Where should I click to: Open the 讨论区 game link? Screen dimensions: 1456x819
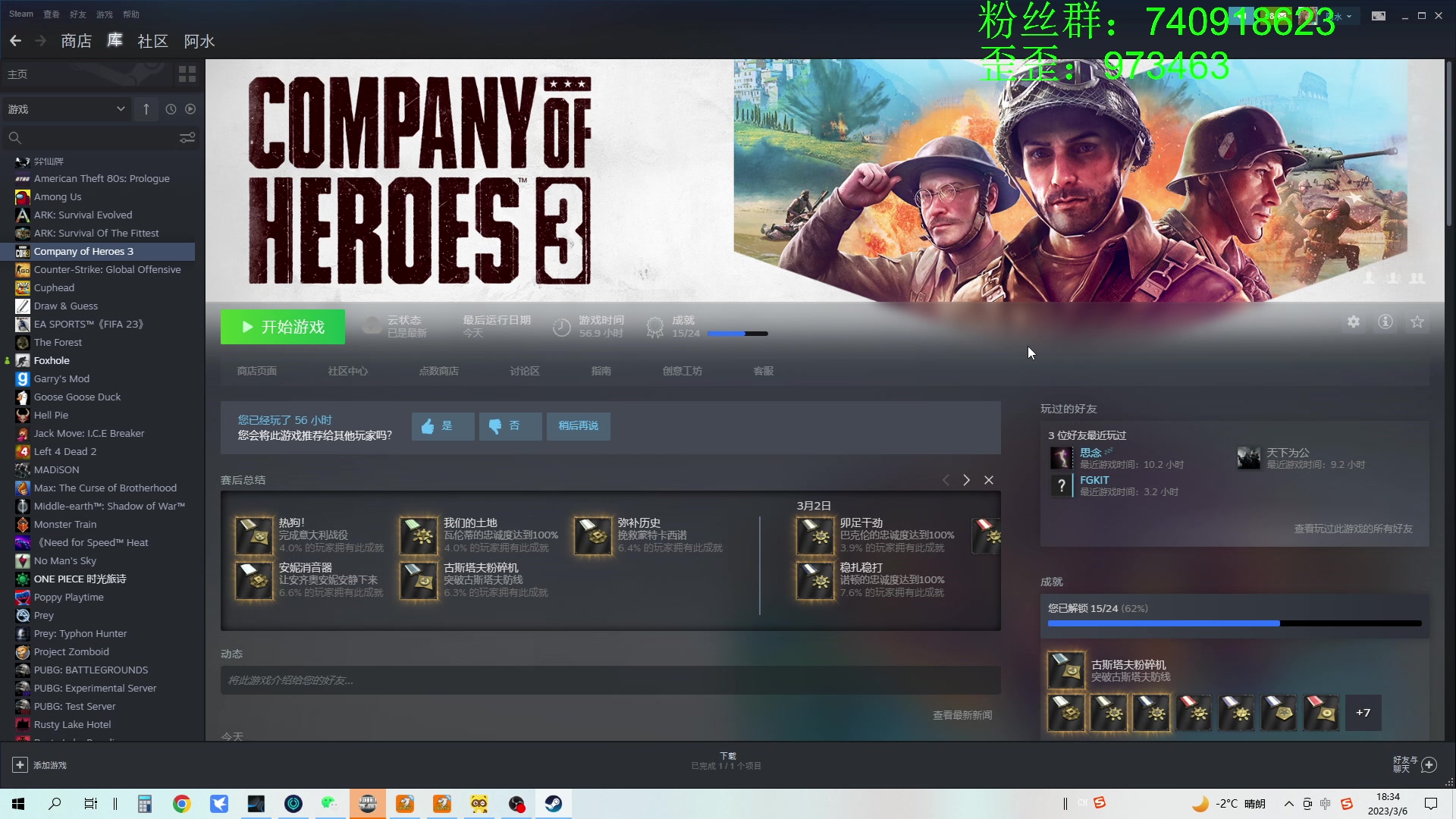(x=525, y=371)
